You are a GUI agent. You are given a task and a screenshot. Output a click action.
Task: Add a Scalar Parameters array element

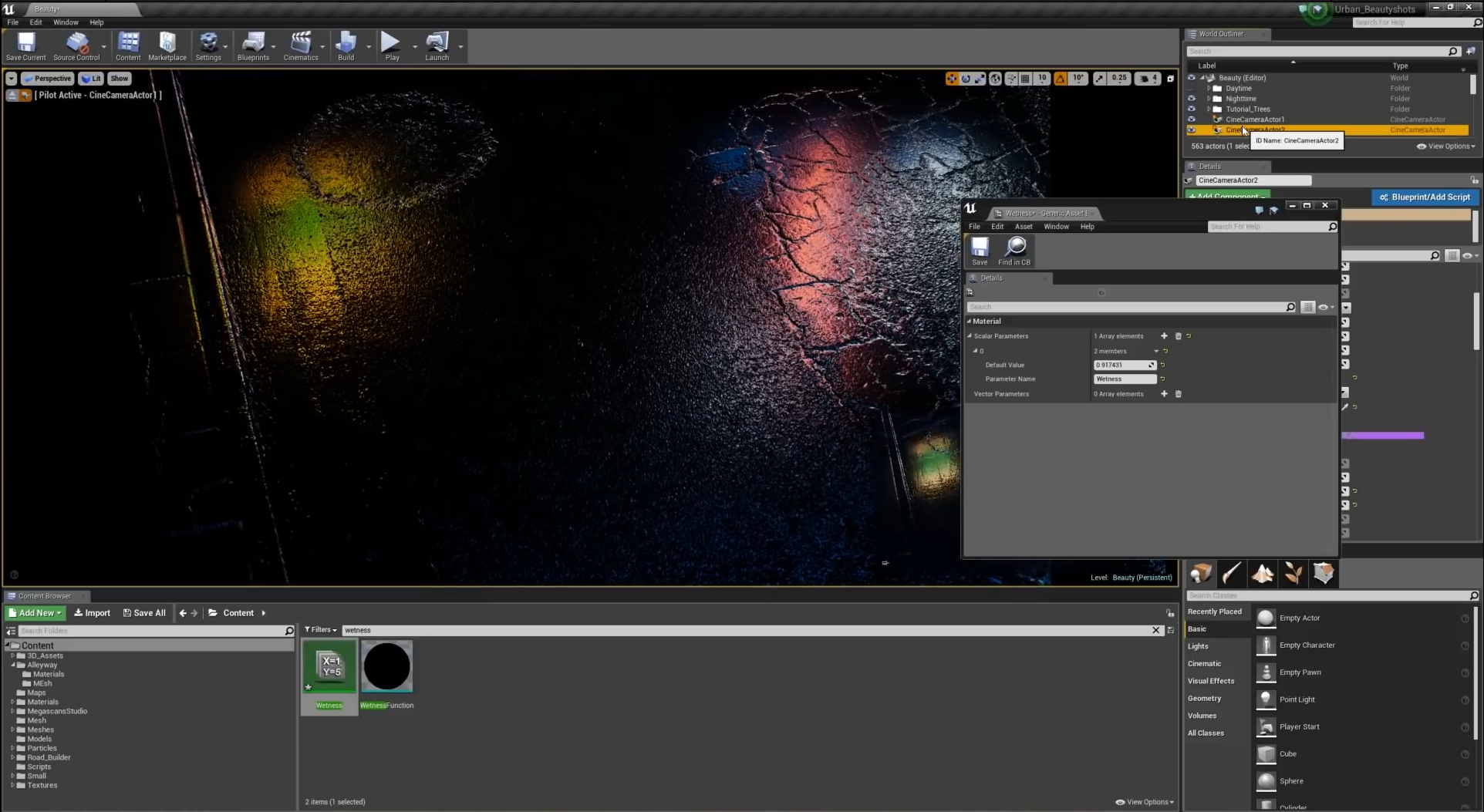[x=1164, y=336]
